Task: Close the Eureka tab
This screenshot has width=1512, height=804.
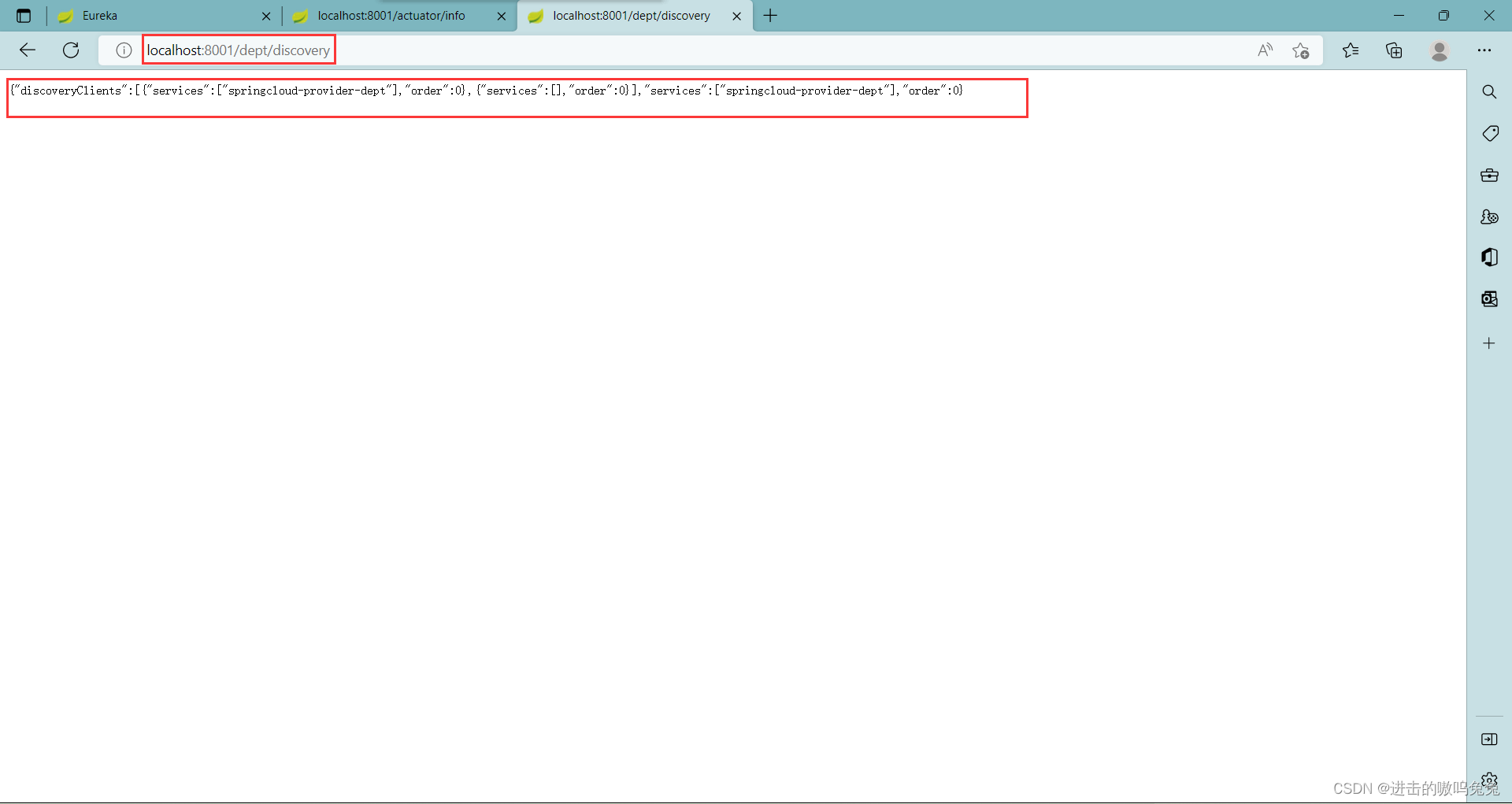Action: tap(266, 16)
